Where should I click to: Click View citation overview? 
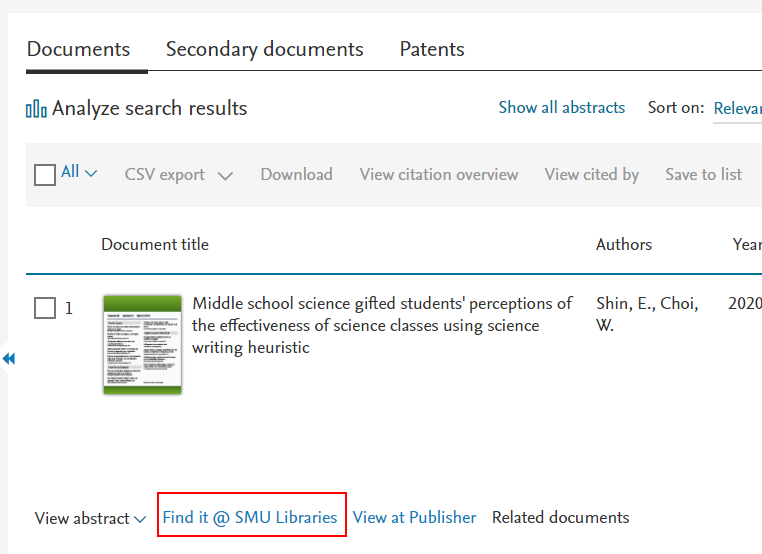pyautogui.click(x=438, y=175)
